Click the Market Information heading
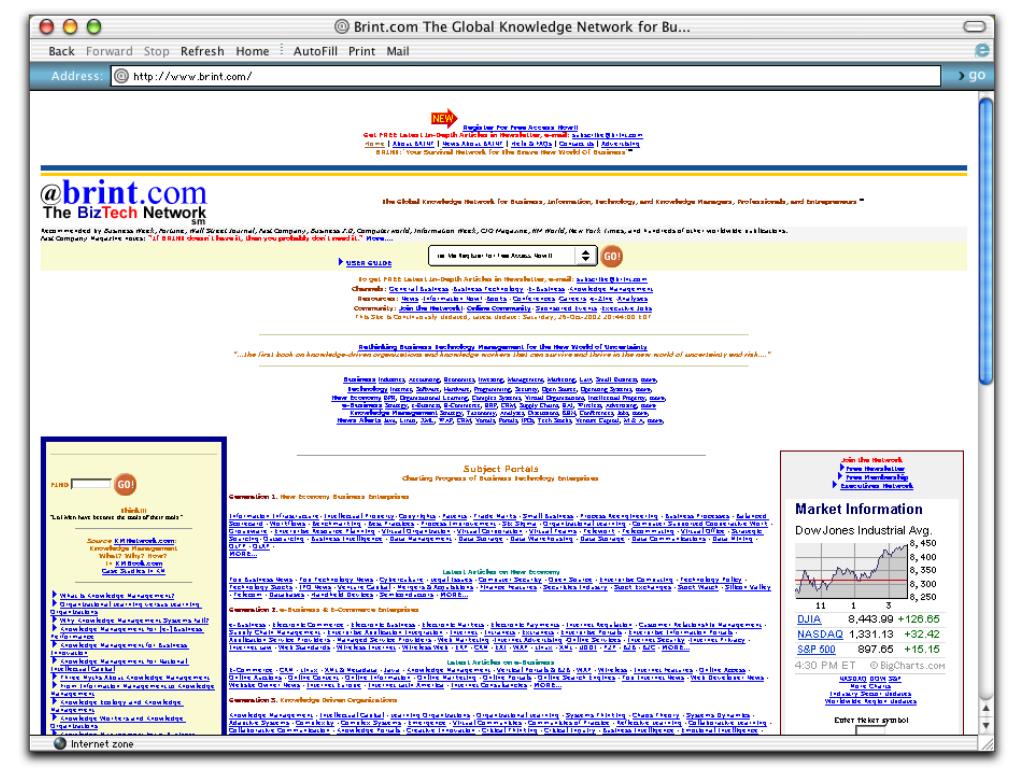This screenshot has height=768, width=1024. click(859, 509)
